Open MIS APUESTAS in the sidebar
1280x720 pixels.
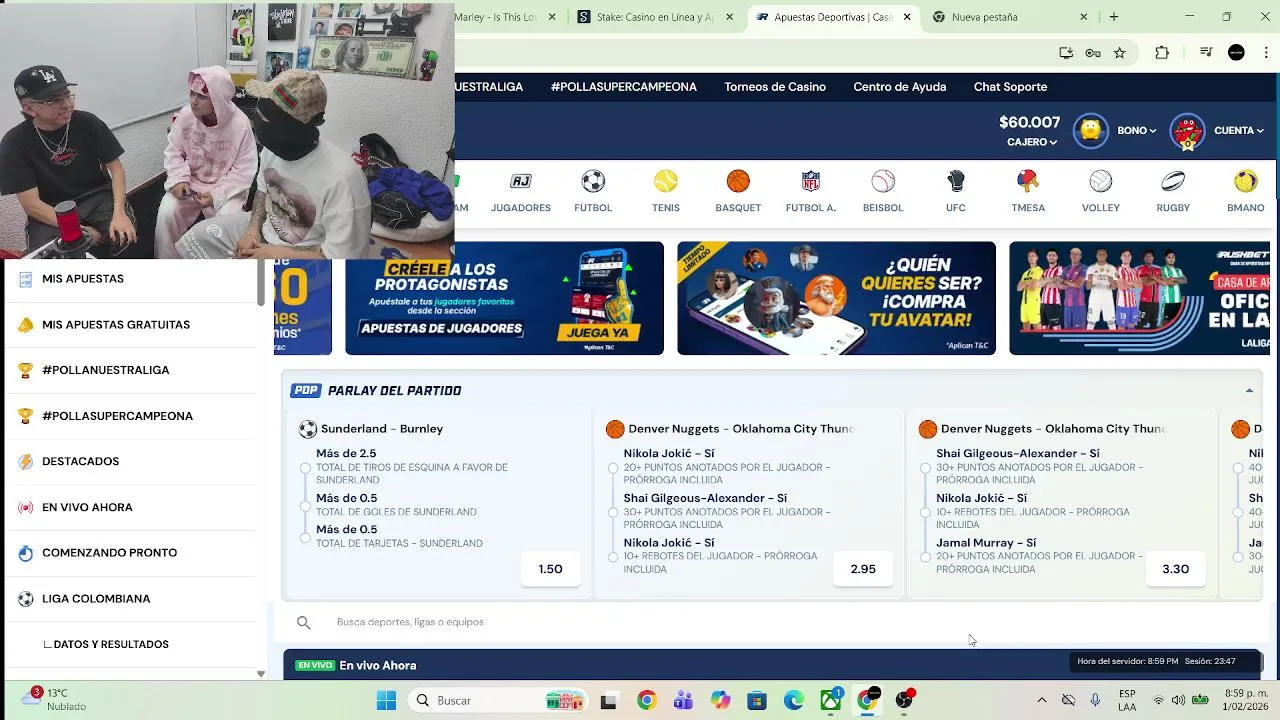click(130, 279)
